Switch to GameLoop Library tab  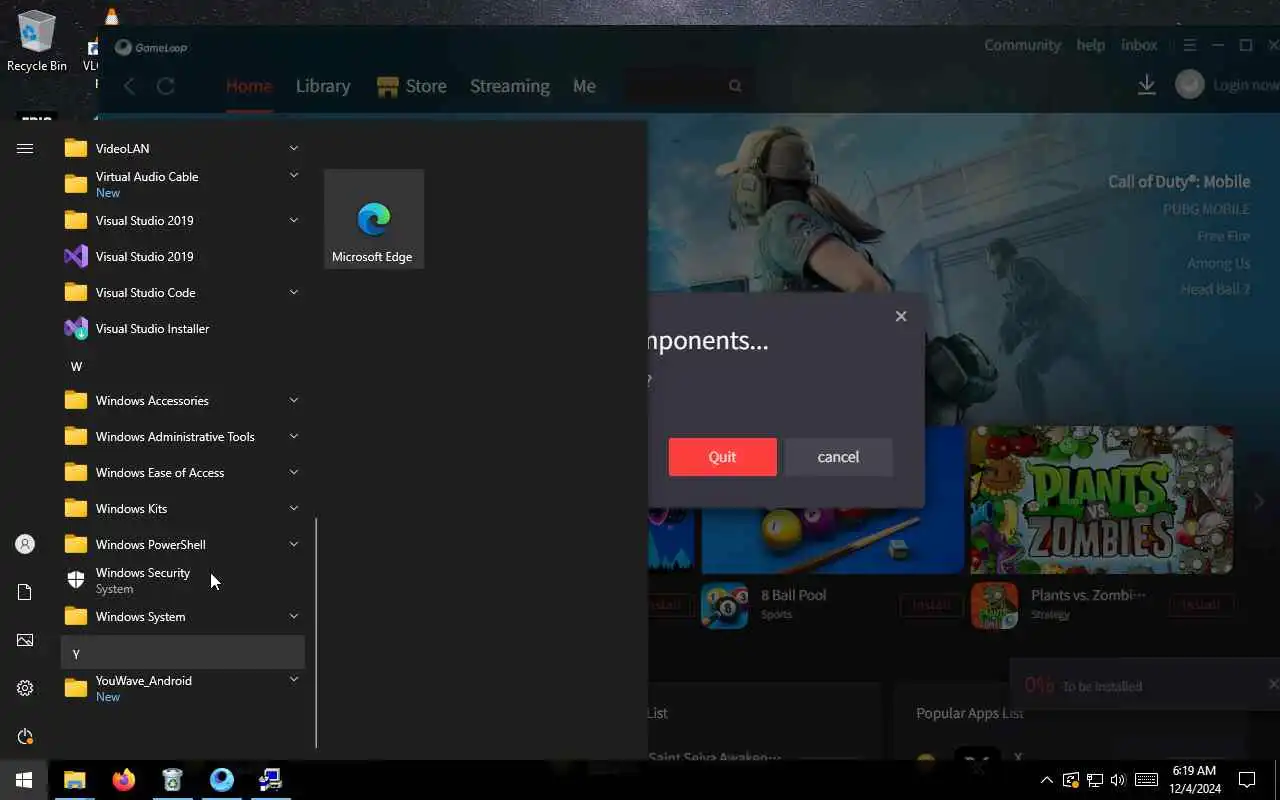click(x=323, y=86)
